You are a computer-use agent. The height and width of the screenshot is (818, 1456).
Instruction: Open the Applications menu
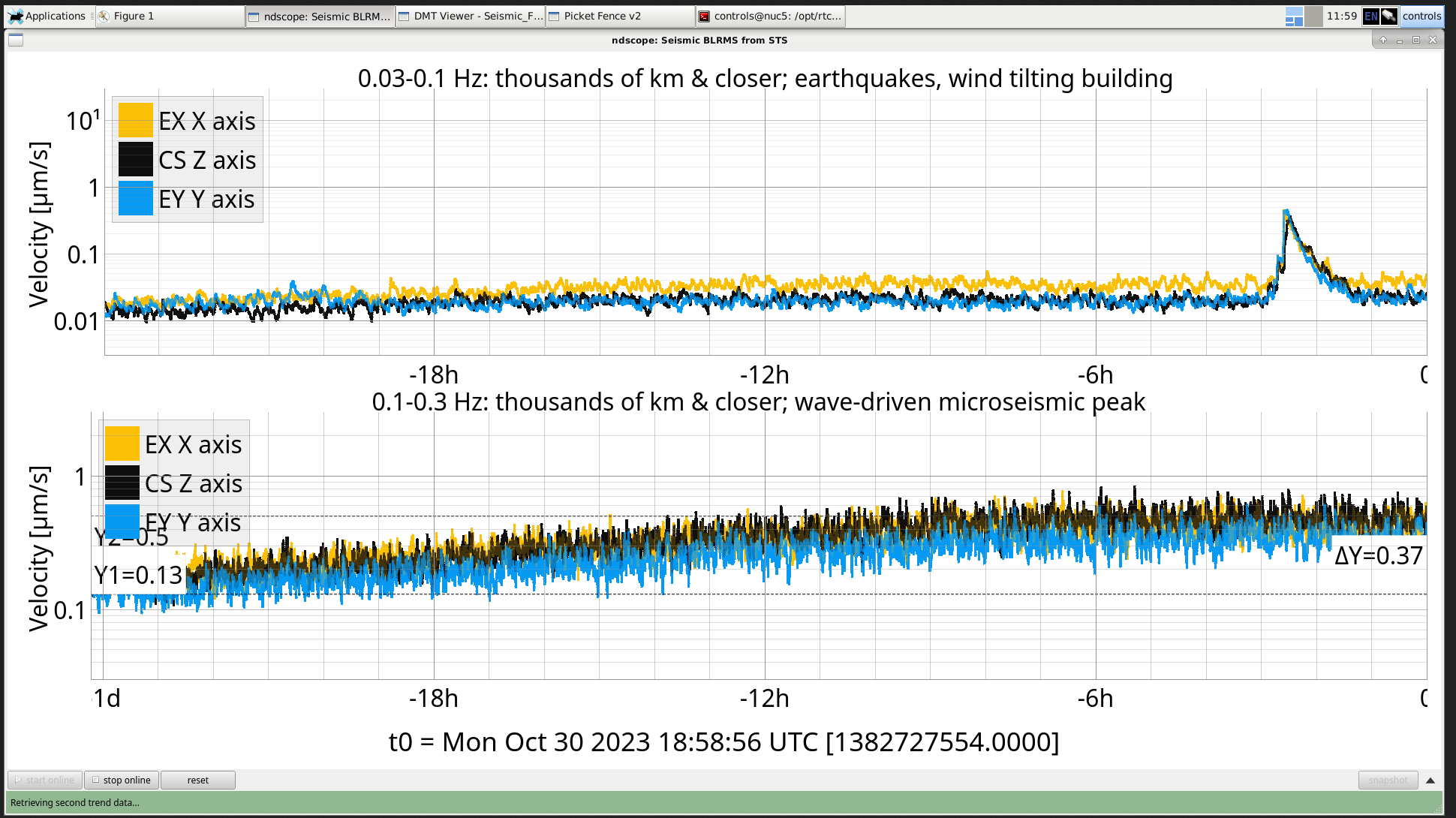[47, 16]
